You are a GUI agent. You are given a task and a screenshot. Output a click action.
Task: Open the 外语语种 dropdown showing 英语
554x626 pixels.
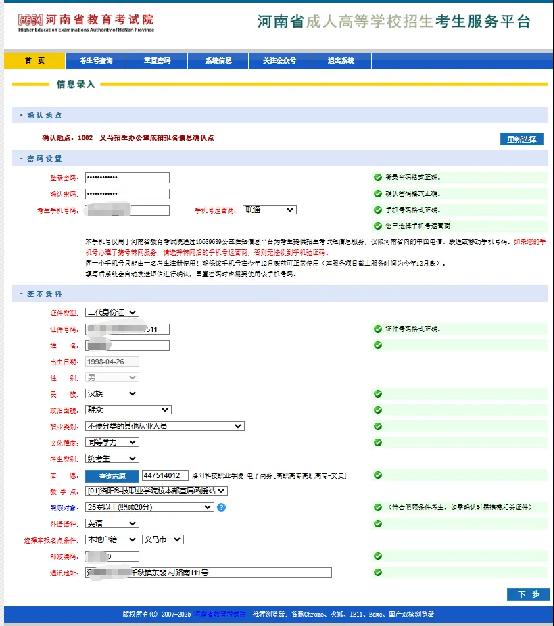[x=112, y=523]
